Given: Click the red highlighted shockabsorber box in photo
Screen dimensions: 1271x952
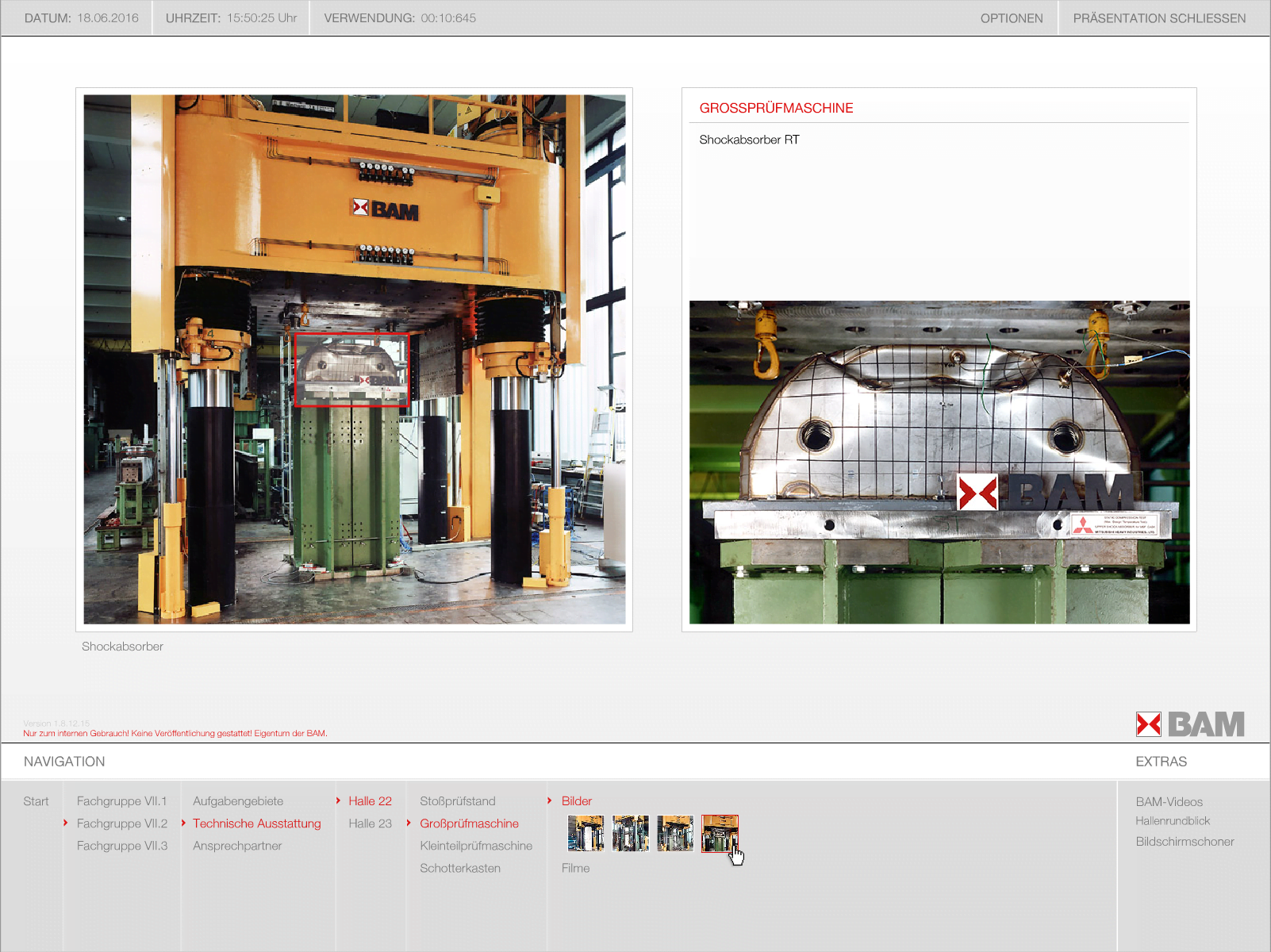Looking at the screenshot, I should click(x=351, y=370).
